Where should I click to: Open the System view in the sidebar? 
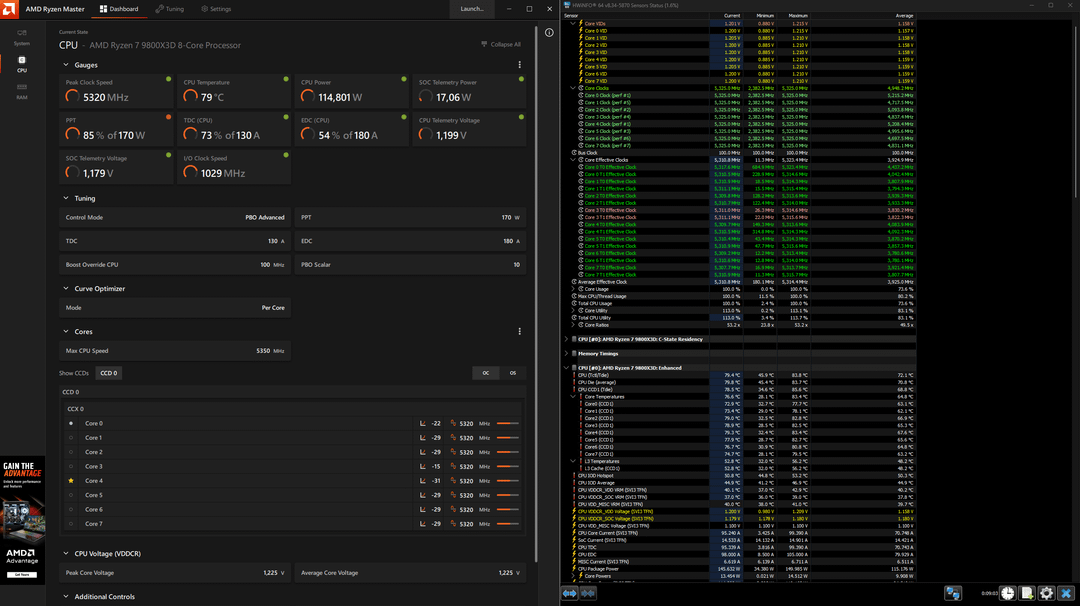point(22,36)
